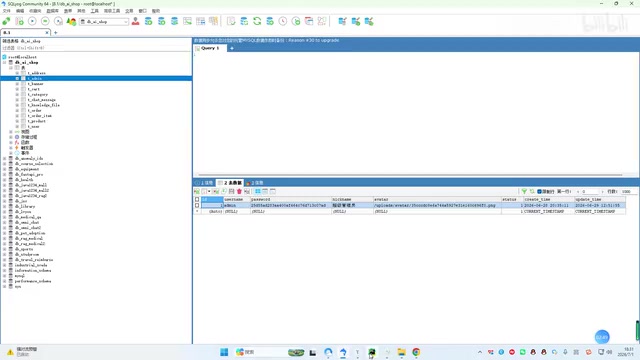This screenshot has width=640, height=360.
Task: Click the upgrade notice banner text
Action: 267,40
